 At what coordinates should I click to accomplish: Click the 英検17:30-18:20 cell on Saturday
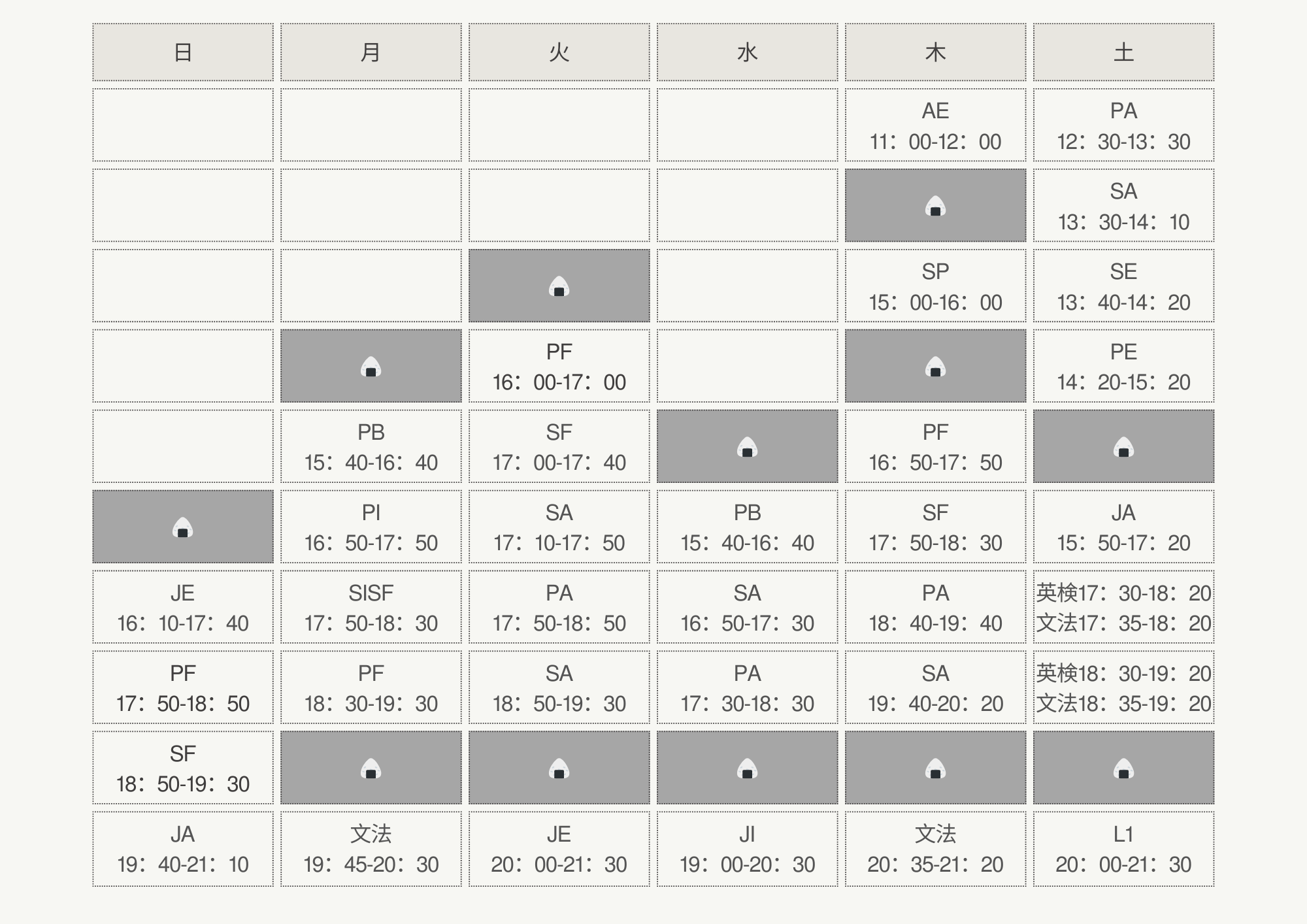(x=1123, y=593)
